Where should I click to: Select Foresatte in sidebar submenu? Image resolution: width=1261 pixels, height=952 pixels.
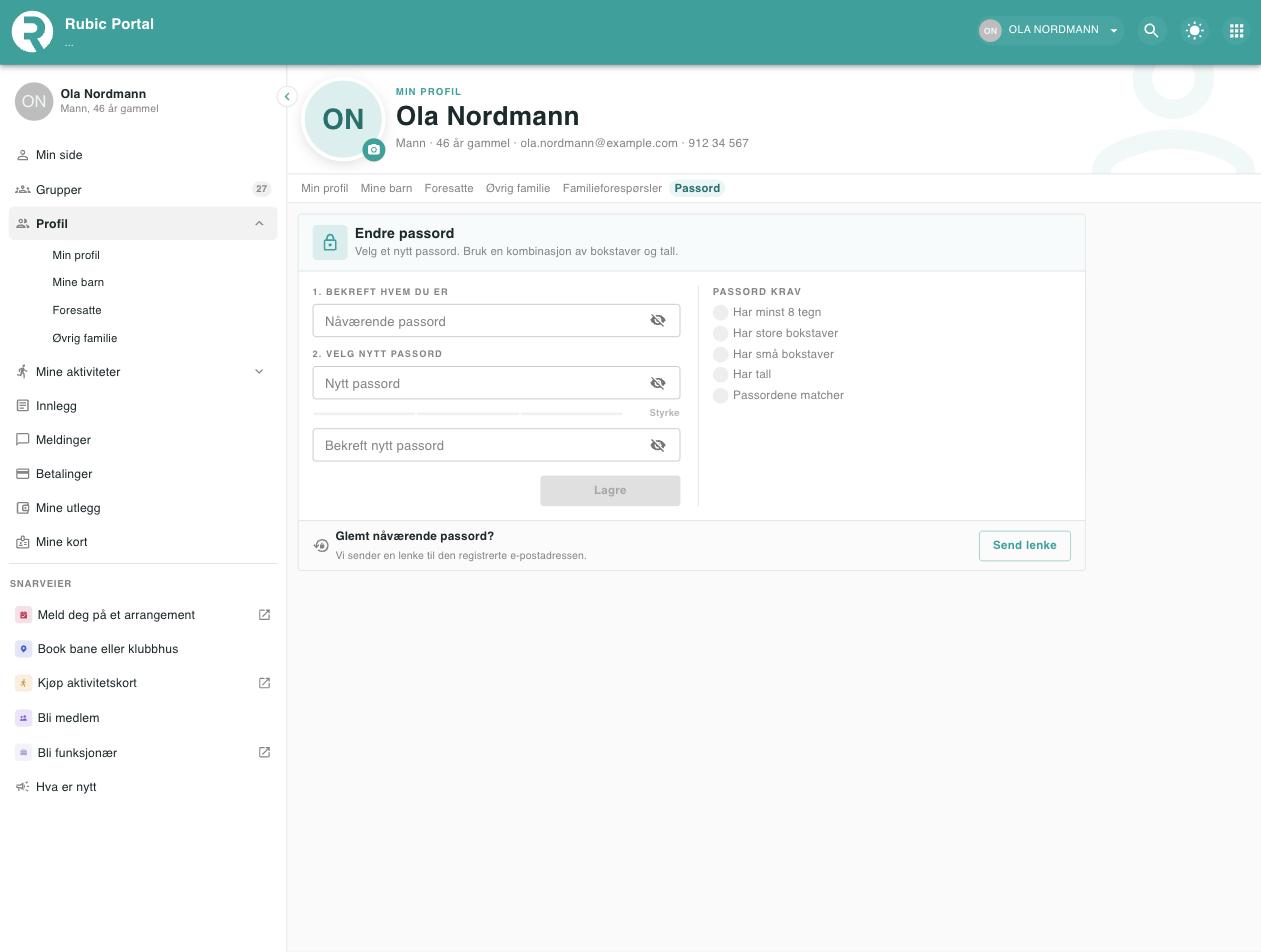77,310
